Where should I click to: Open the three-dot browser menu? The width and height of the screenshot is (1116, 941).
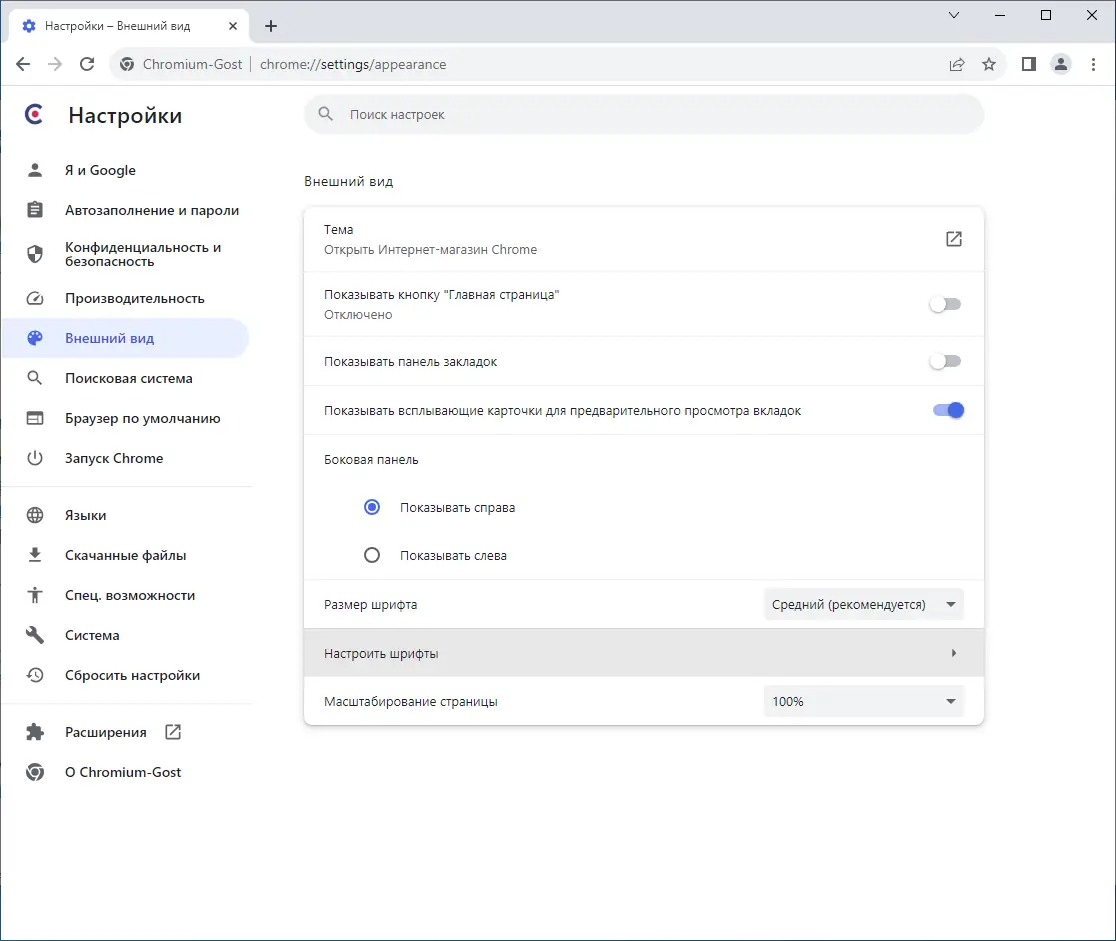click(1091, 64)
